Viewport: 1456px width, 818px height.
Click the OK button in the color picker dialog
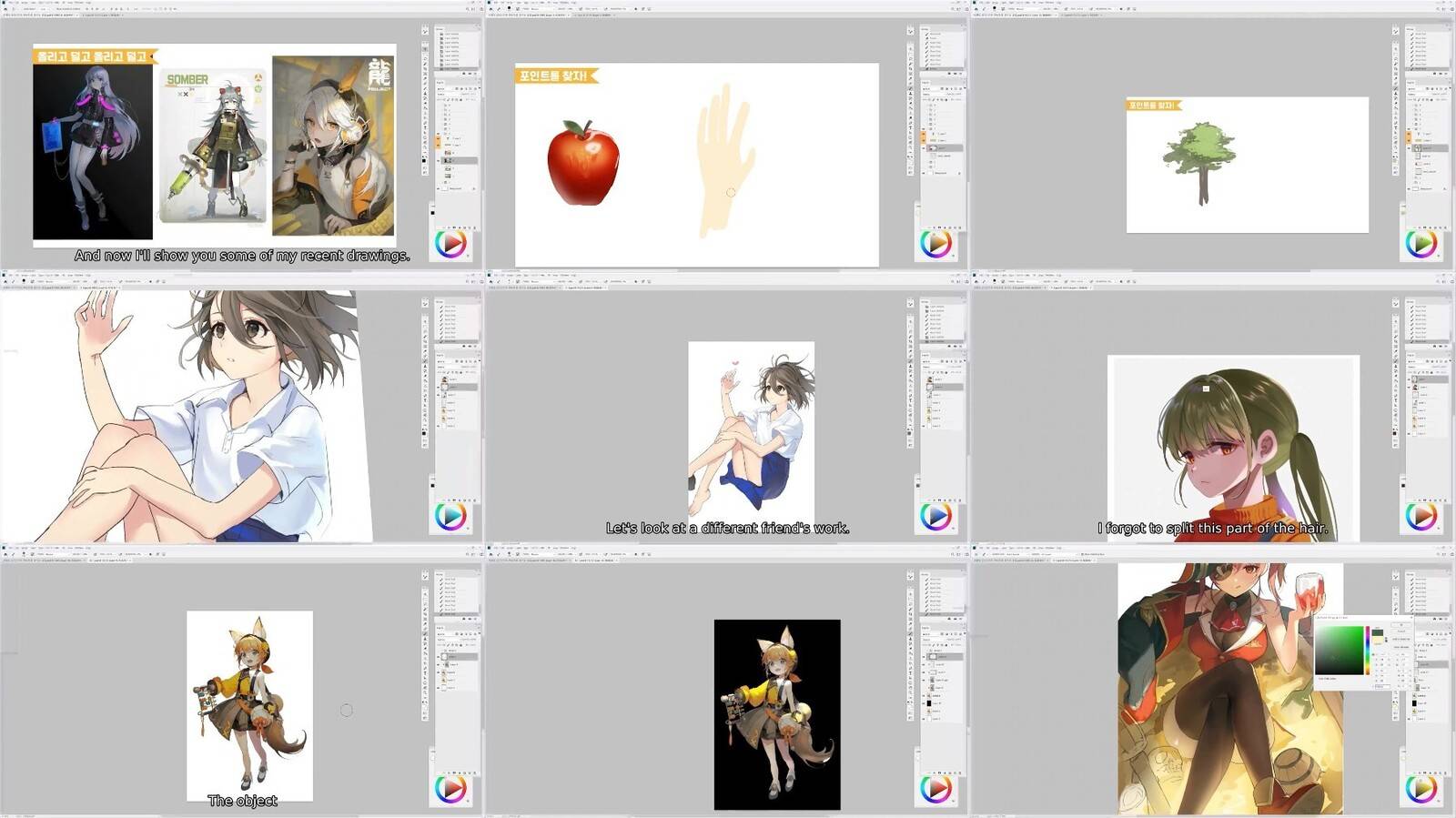tap(1402, 625)
